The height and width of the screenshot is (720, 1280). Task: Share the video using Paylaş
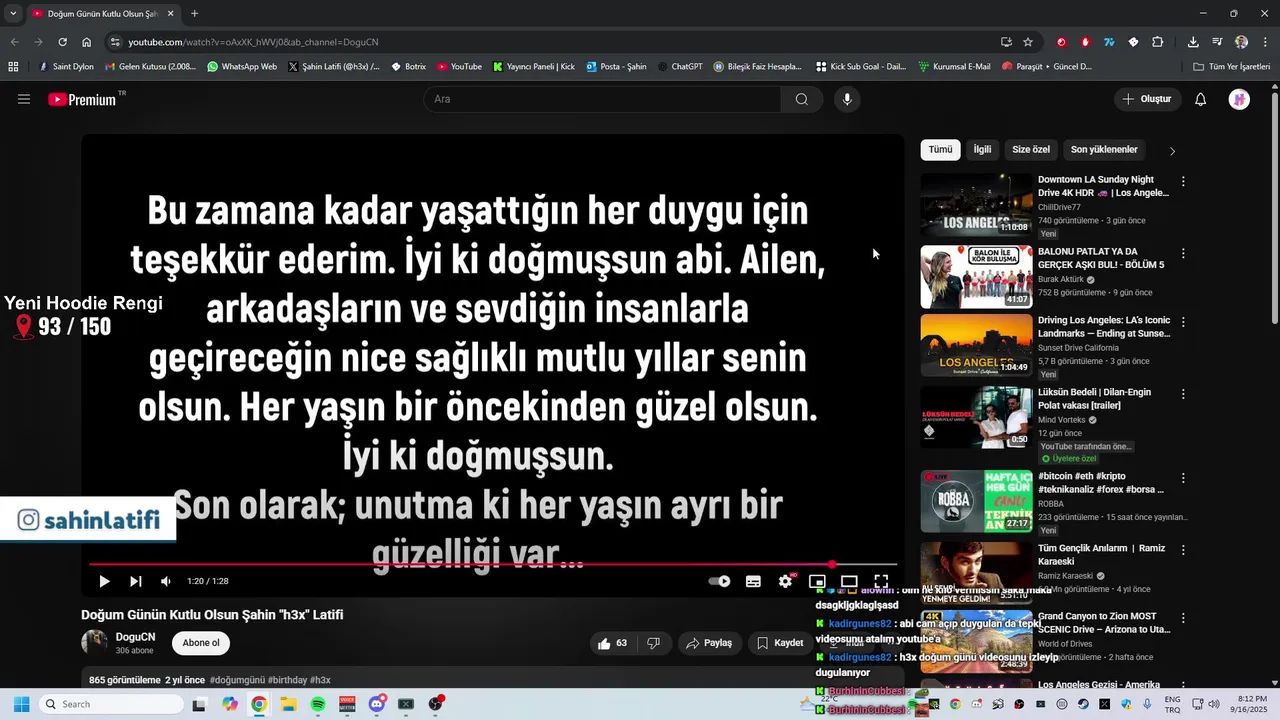point(709,643)
